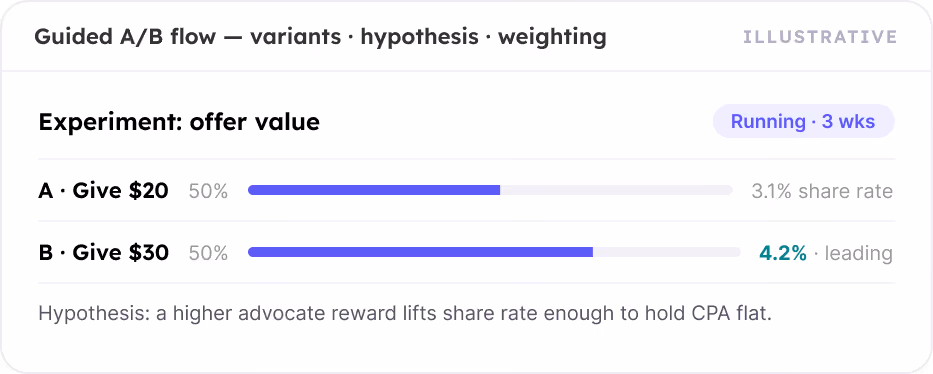Click the word variants in the header
This screenshot has height=374, width=933.
(296, 37)
